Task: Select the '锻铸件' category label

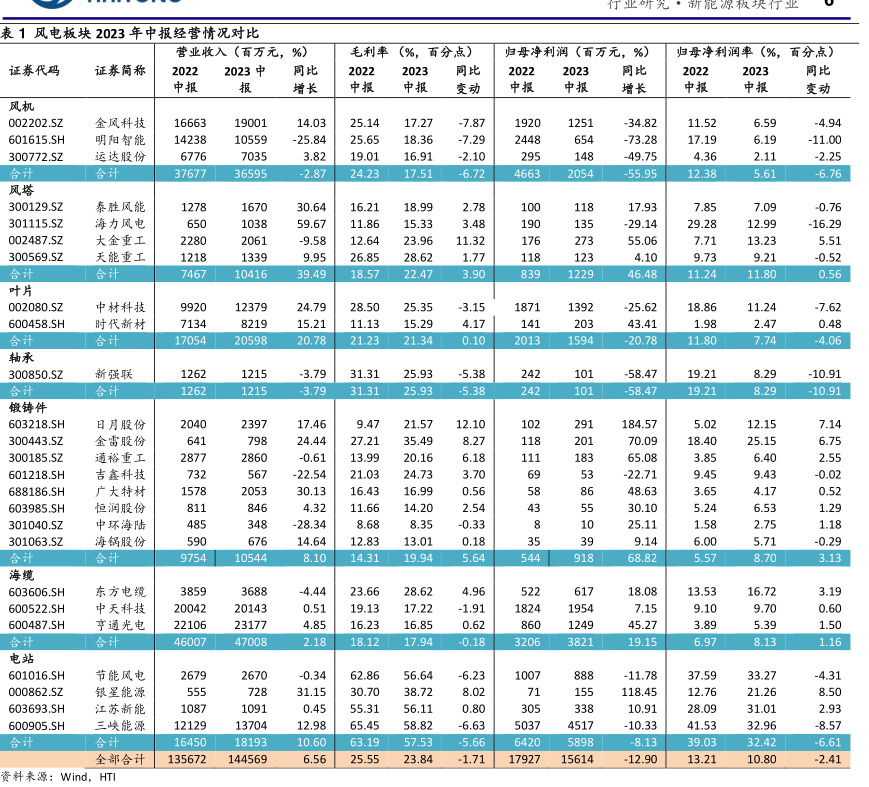Action: point(28,407)
